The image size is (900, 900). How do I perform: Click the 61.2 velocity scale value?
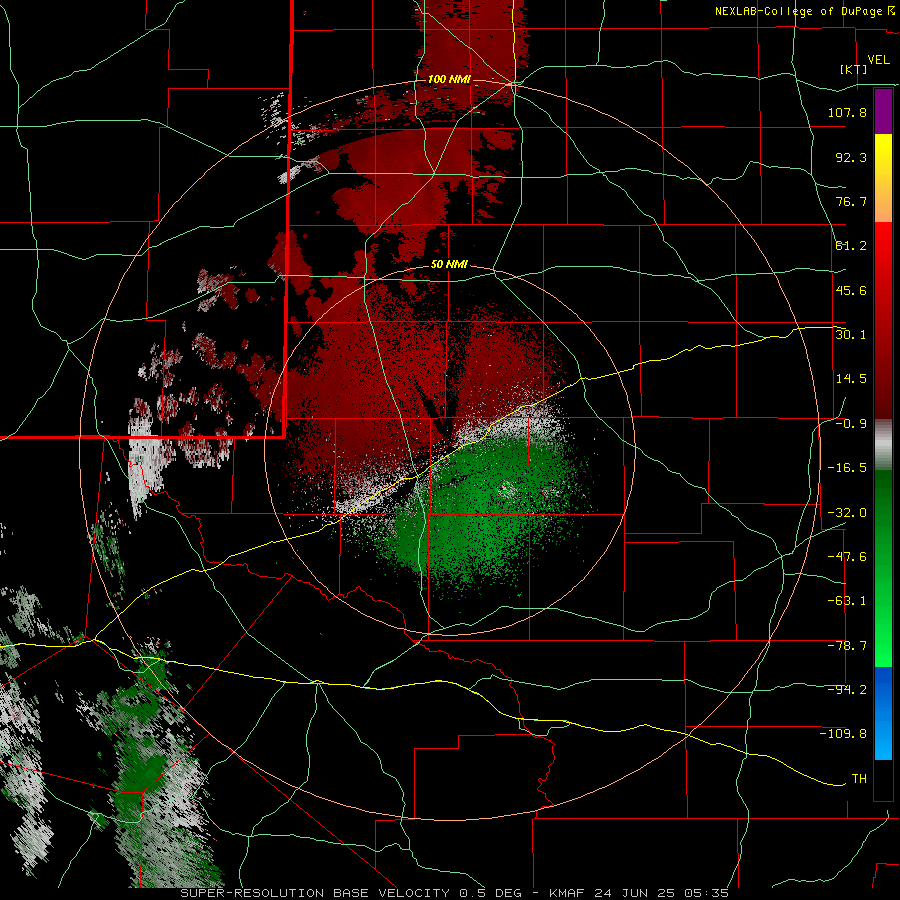[x=851, y=246]
